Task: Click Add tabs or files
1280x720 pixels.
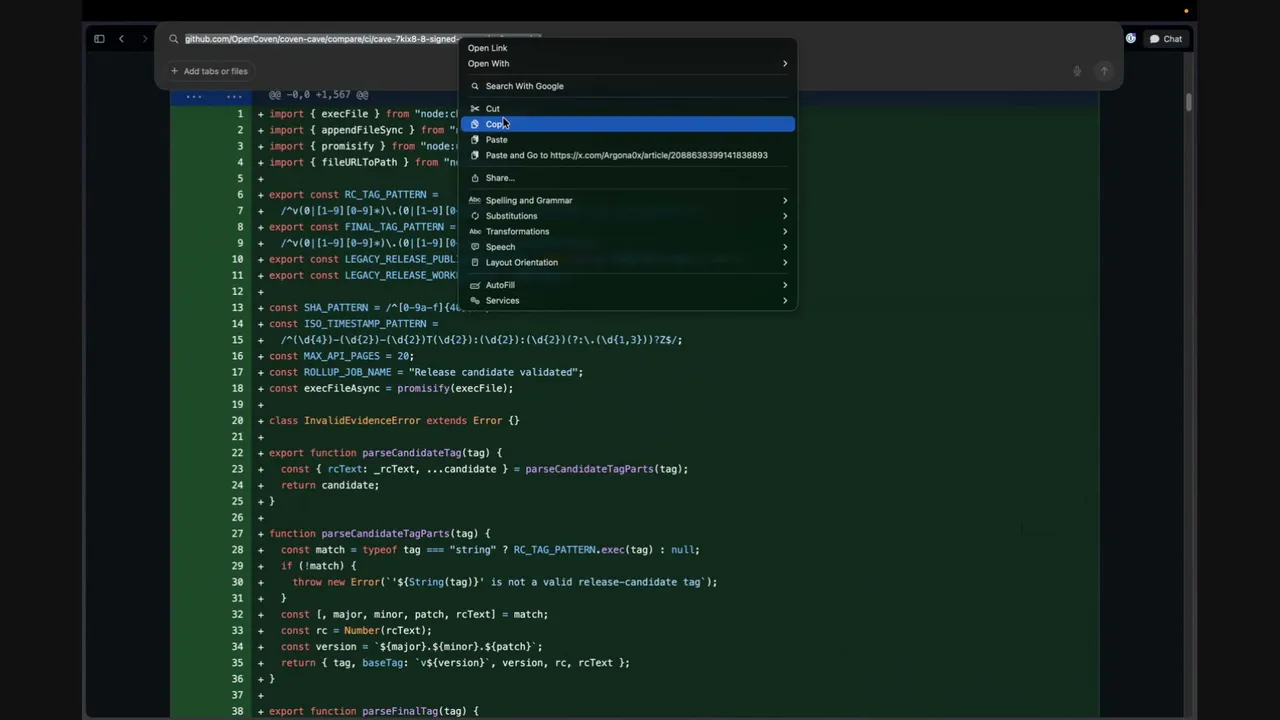Action: pos(209,71)
